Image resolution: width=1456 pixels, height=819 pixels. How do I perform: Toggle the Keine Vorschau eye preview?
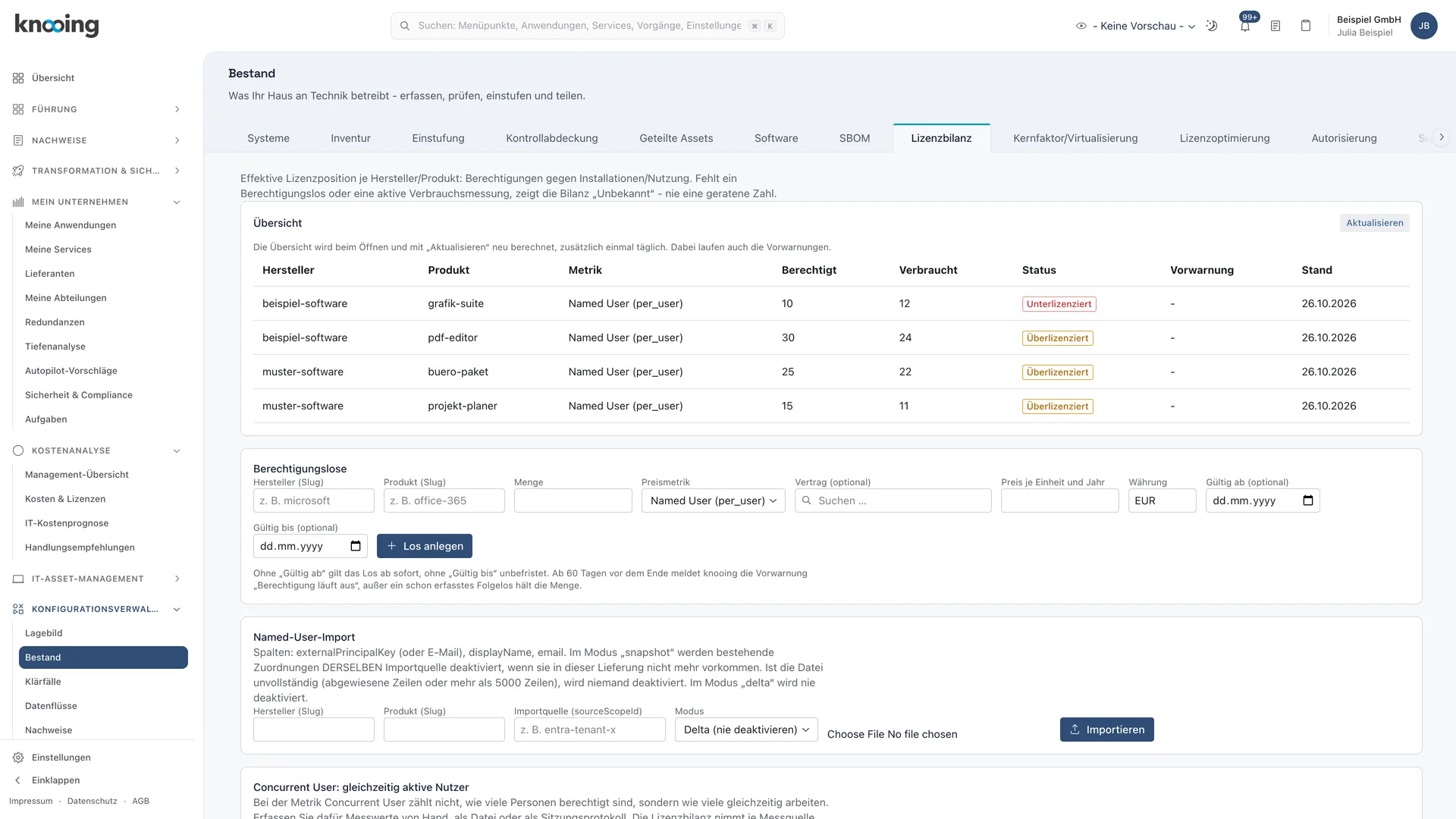coord(1081,26)
